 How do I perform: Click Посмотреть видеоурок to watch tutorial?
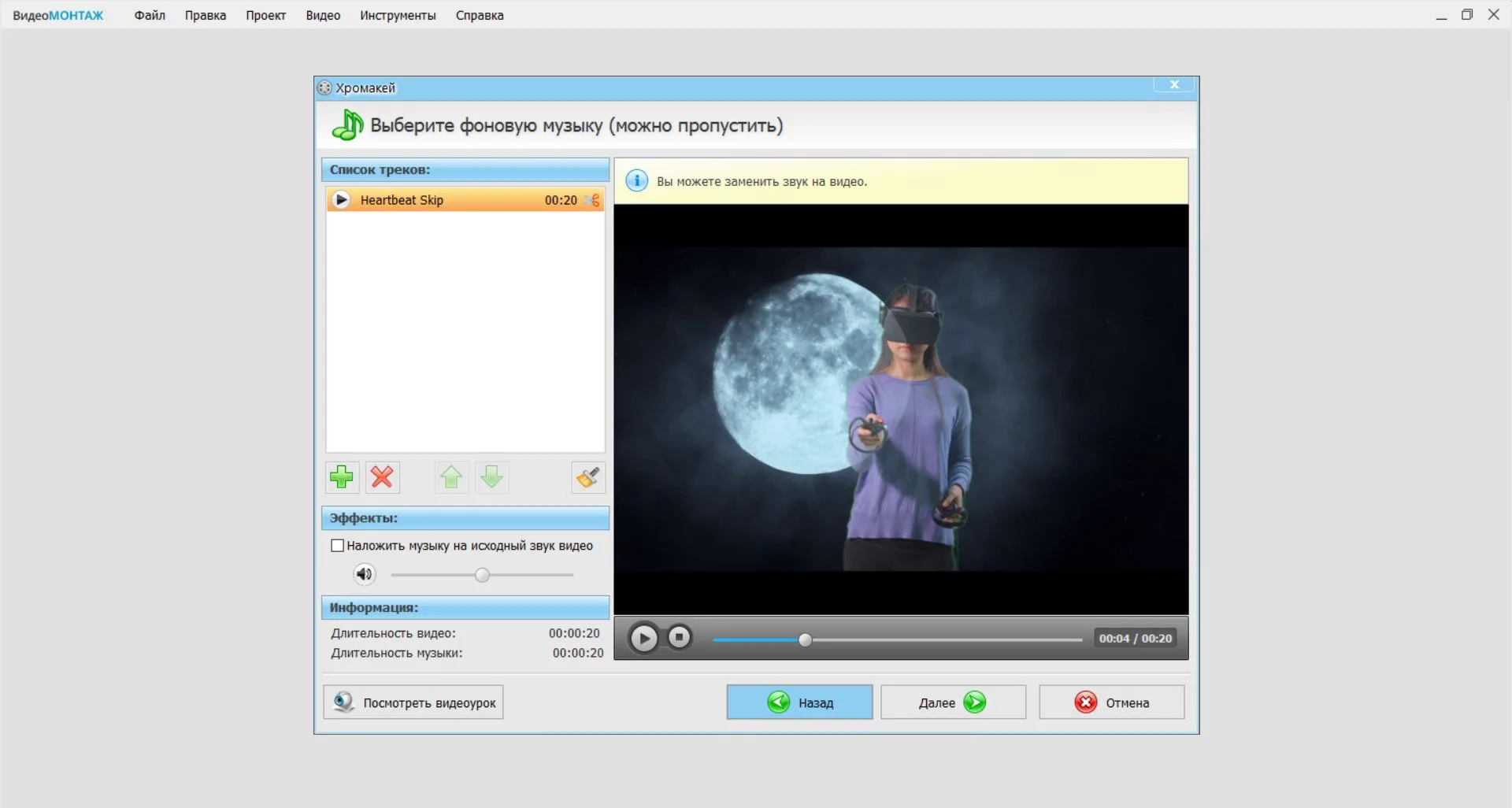point(413,702)
